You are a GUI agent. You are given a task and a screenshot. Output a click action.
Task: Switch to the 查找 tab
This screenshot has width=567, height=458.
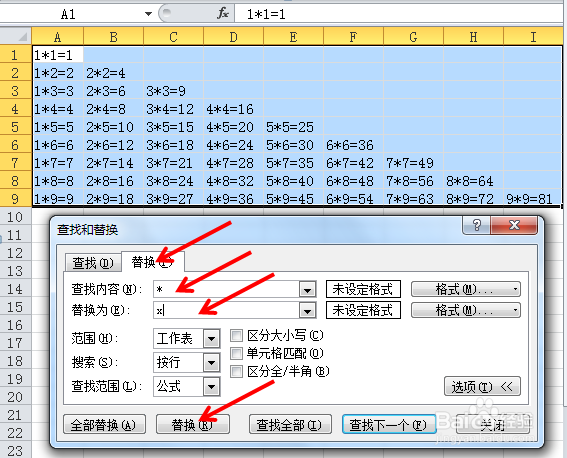93,262
